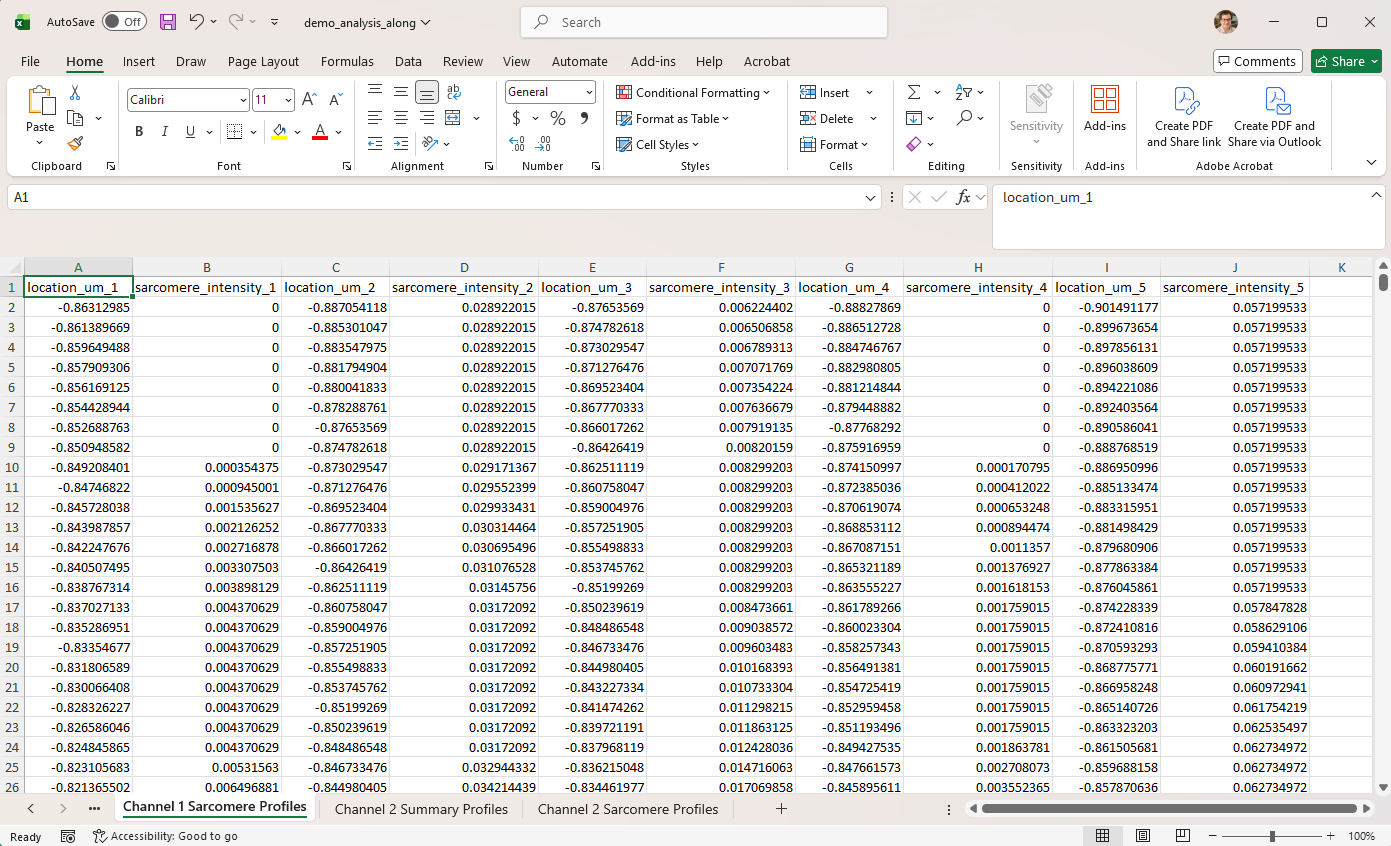Click the Search box
Screen dimensions: 1391x846
click(x=704, y=22)
